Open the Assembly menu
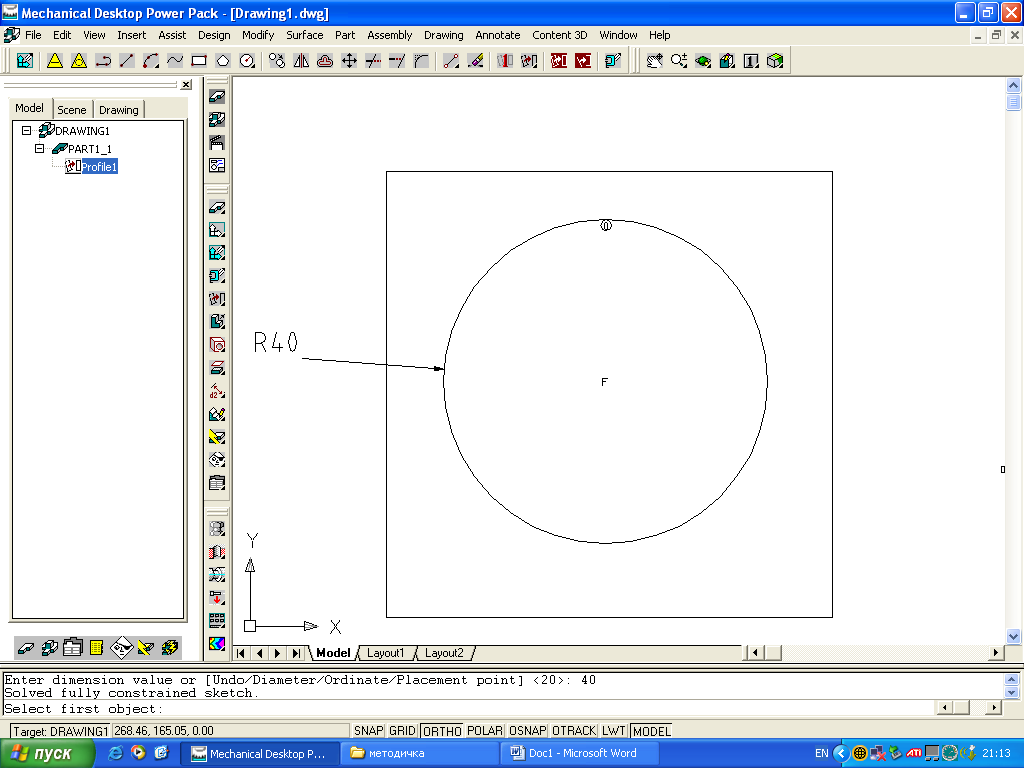The image size is (1024, 768). [389, 35]
